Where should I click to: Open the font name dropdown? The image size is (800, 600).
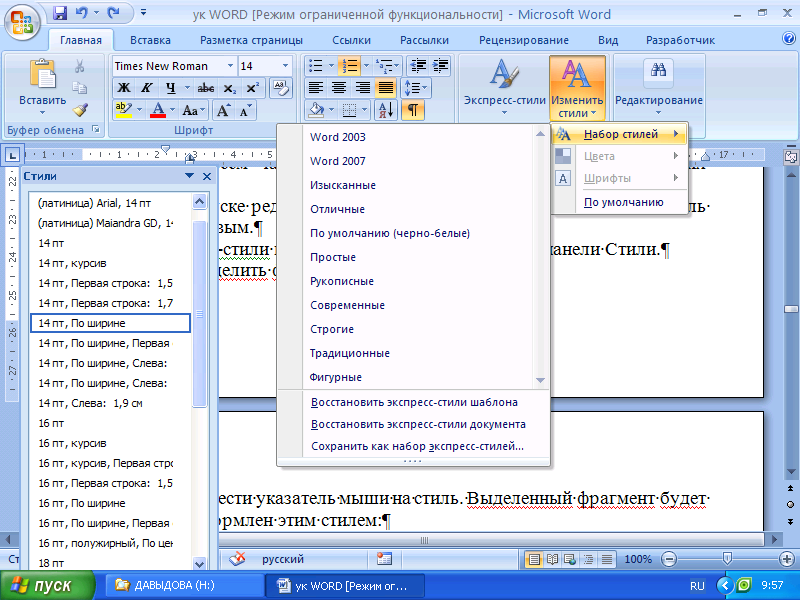coord(230,66)
